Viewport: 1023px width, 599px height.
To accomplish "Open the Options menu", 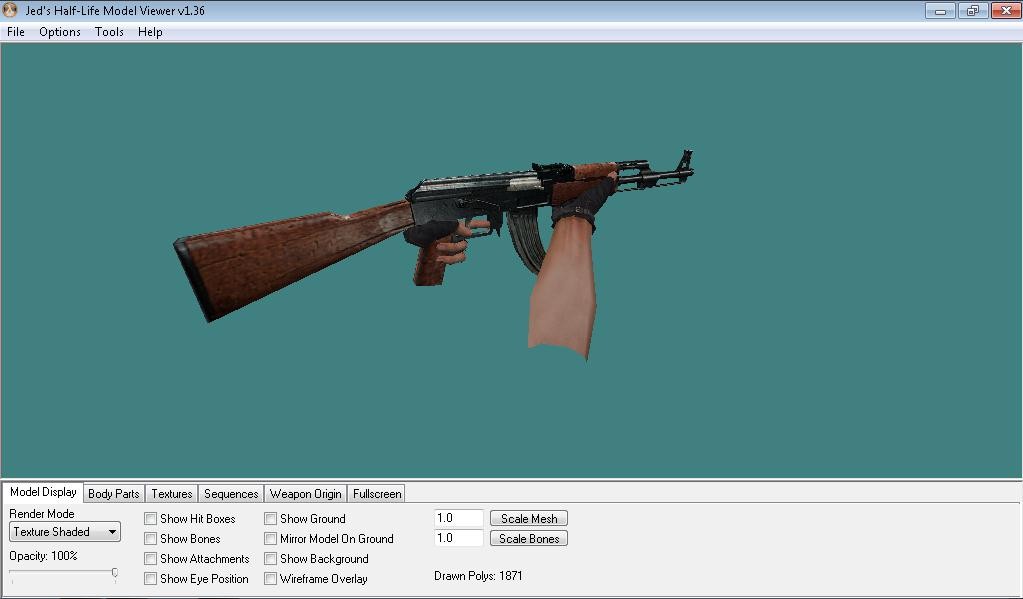I will pyautogui.click(x=60, y=32).
